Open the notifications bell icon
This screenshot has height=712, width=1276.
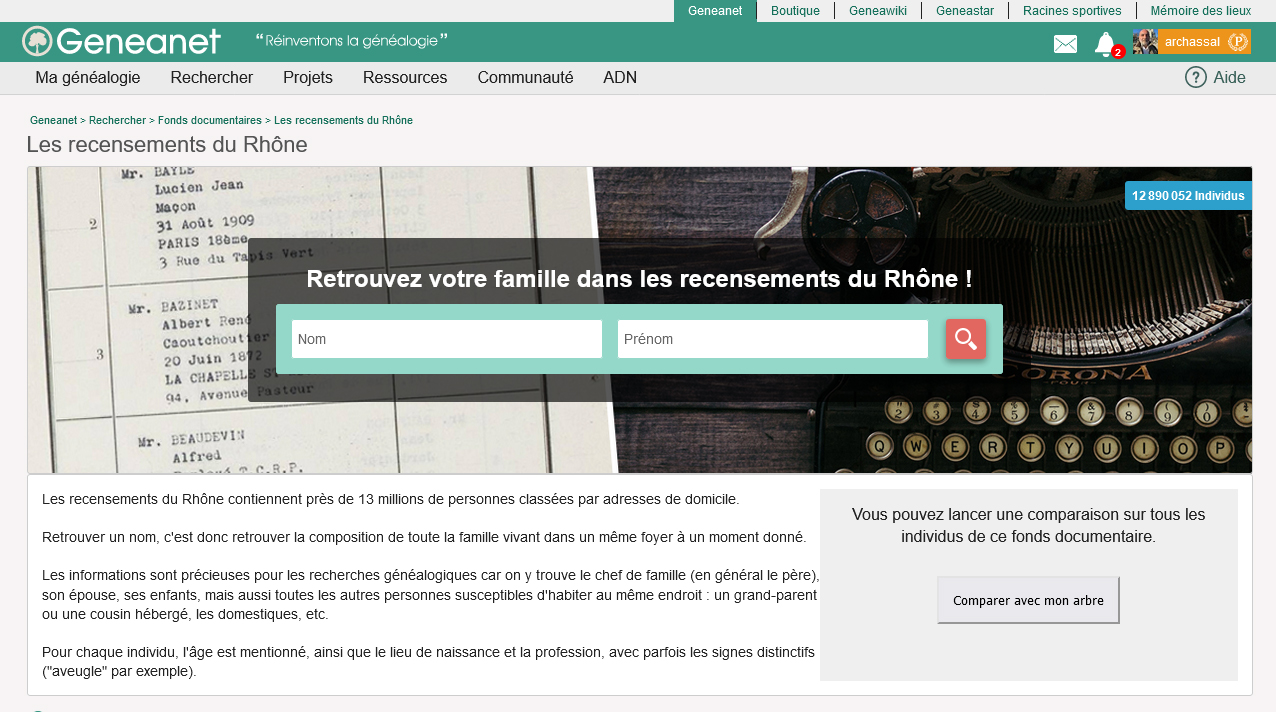(1104, 43)
